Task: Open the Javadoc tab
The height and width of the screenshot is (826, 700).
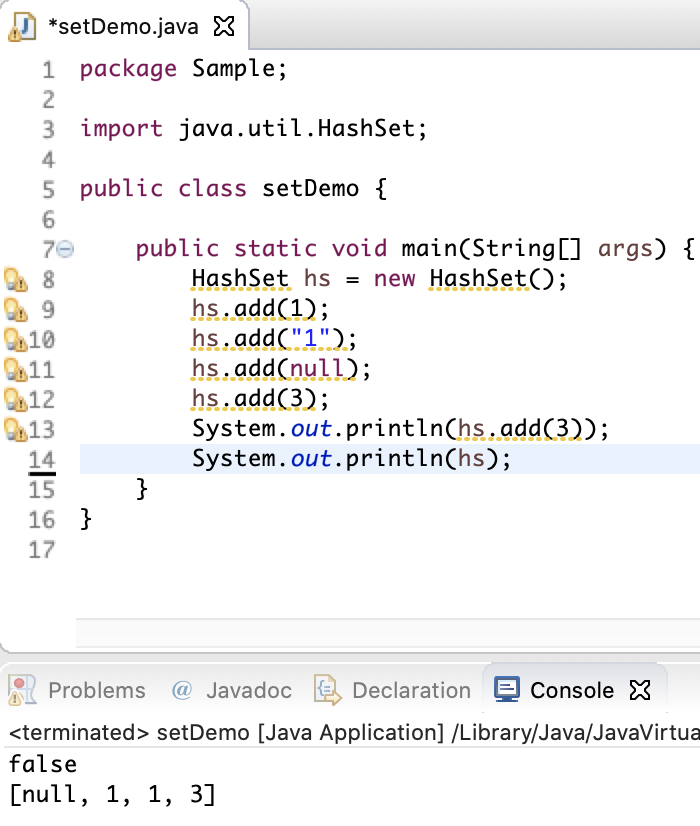Action: pyautogui.click(x=249, y=690)
